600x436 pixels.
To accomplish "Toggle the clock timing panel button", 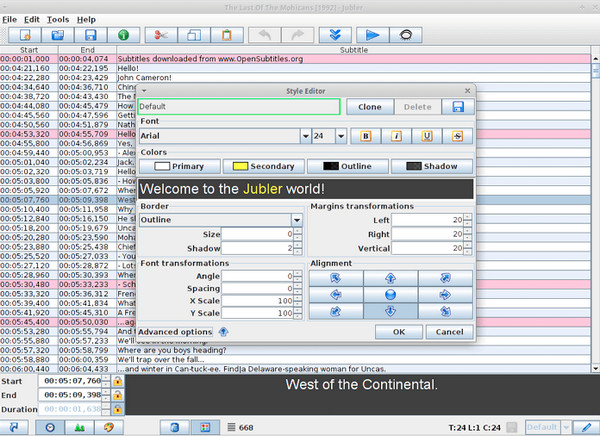I will (x=50, y=427).
